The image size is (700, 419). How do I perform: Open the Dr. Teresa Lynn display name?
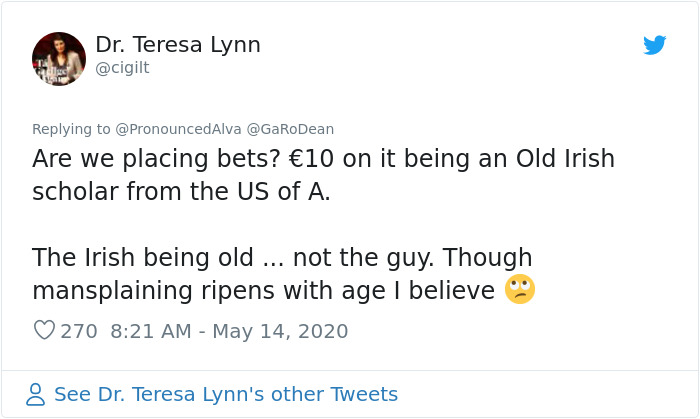[178, 45]
